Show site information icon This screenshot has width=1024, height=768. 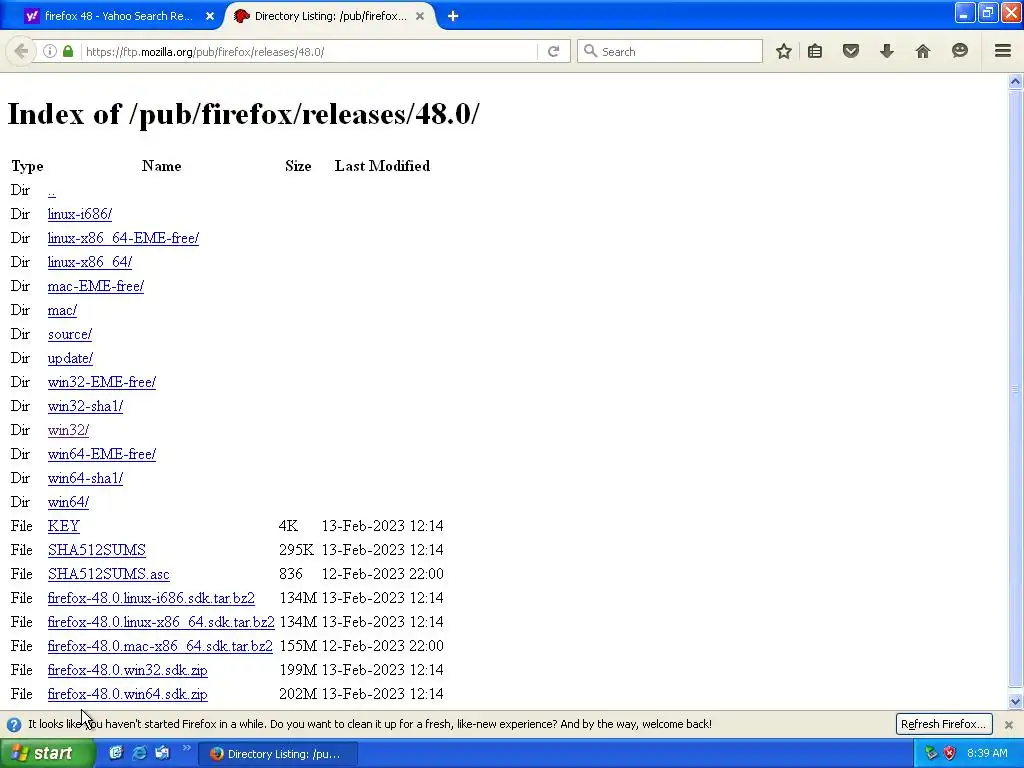click(x=50, y=51)
